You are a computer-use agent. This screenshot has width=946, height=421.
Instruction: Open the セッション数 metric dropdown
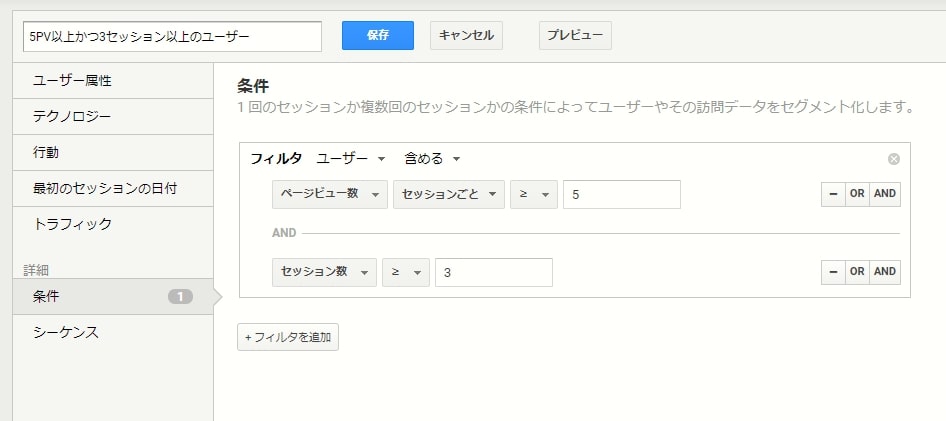coord(324,272)
